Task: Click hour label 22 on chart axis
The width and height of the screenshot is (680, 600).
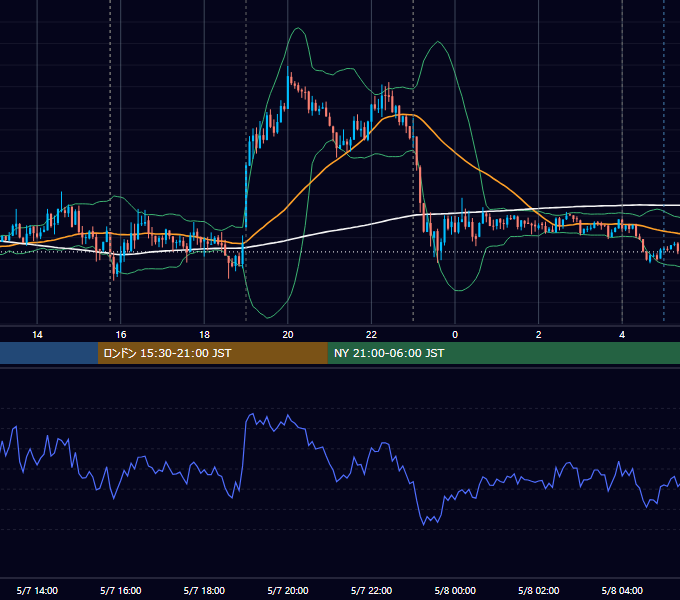Action: 371,335
